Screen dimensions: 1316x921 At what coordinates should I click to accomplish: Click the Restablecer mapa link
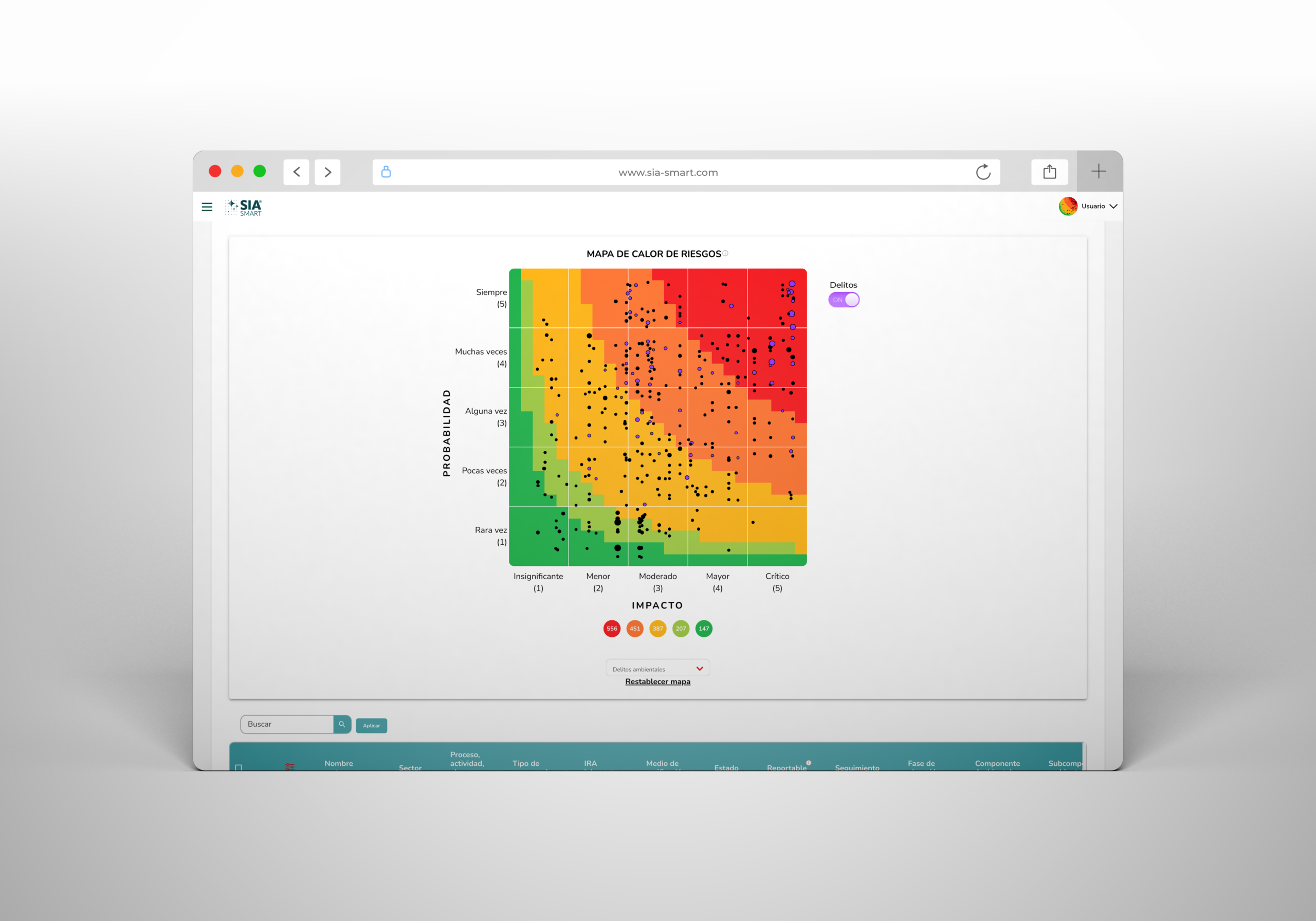[657, 681]
